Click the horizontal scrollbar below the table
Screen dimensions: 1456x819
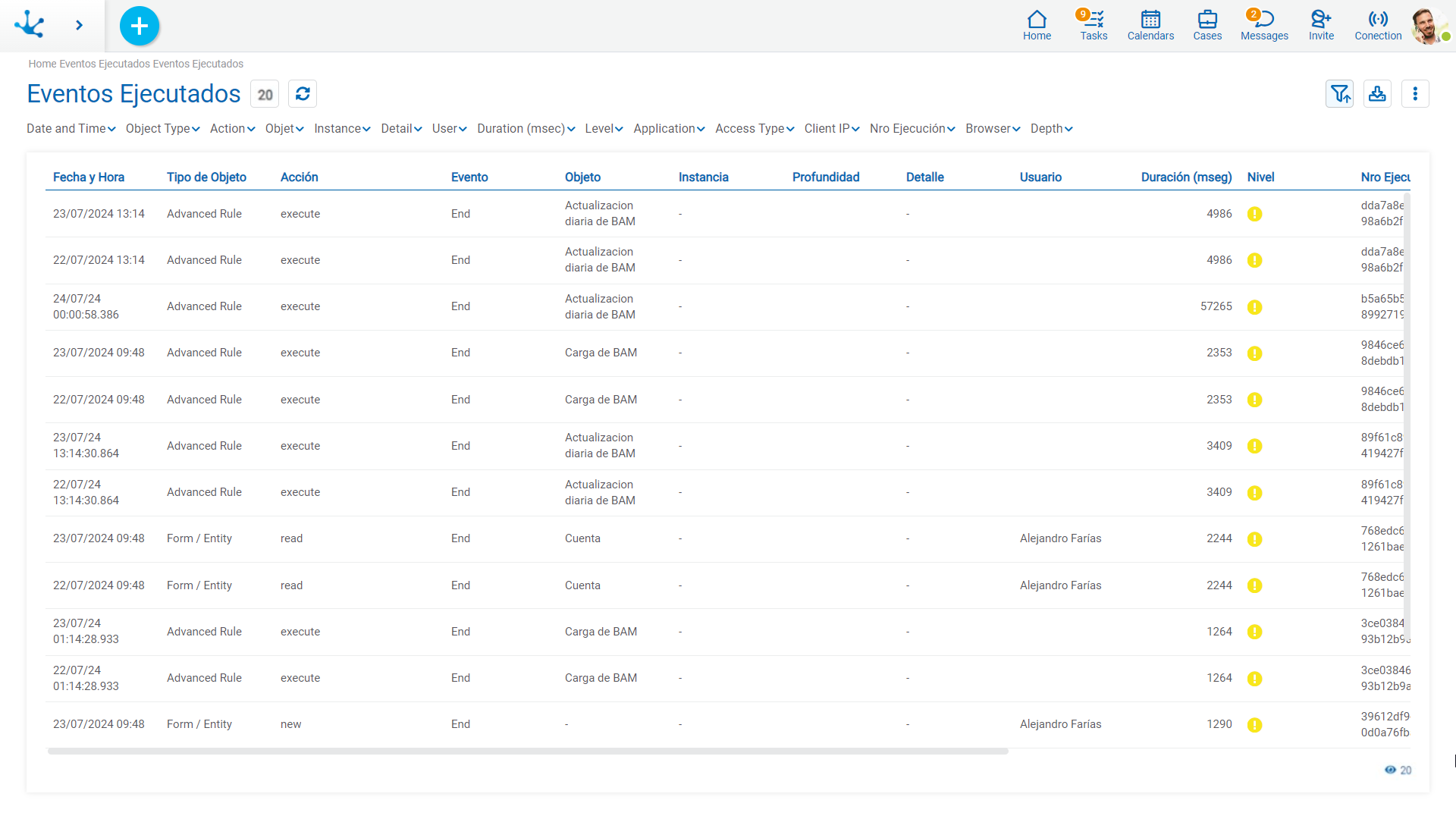[528, 752]
